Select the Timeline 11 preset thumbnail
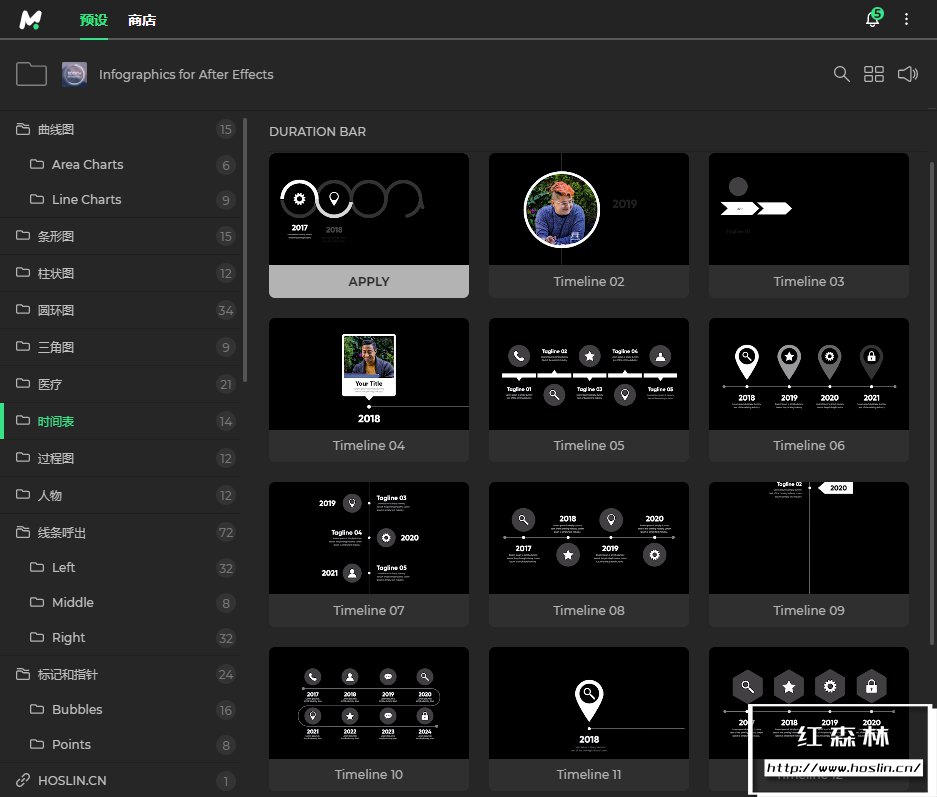The height and width of the screenshot is (797, 937). [589, 703]
